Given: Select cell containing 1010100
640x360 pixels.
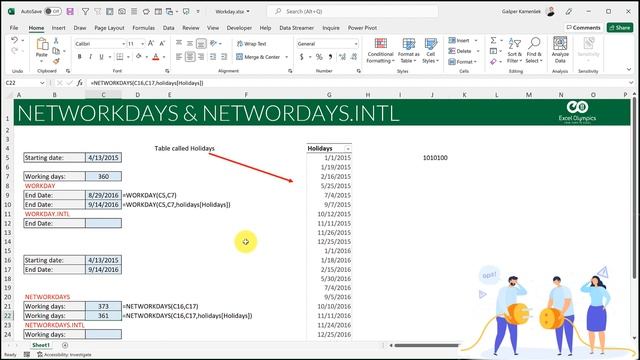Looking at the screenshot, I should (435, 158).
